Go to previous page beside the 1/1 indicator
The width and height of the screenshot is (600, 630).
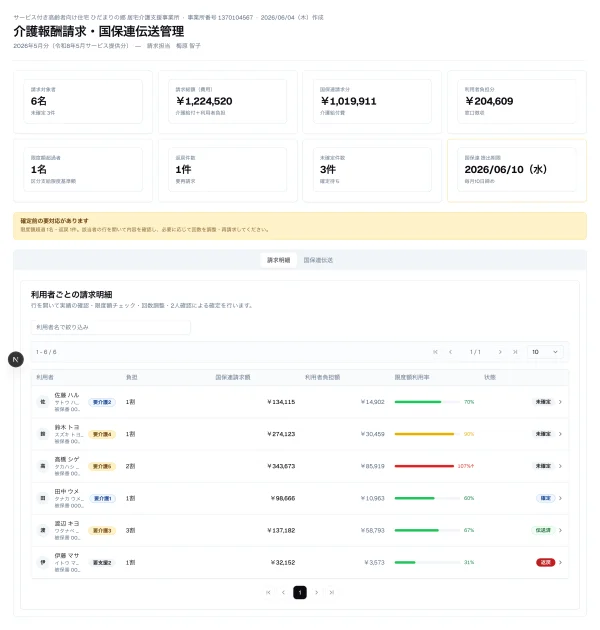pos(451,352)
